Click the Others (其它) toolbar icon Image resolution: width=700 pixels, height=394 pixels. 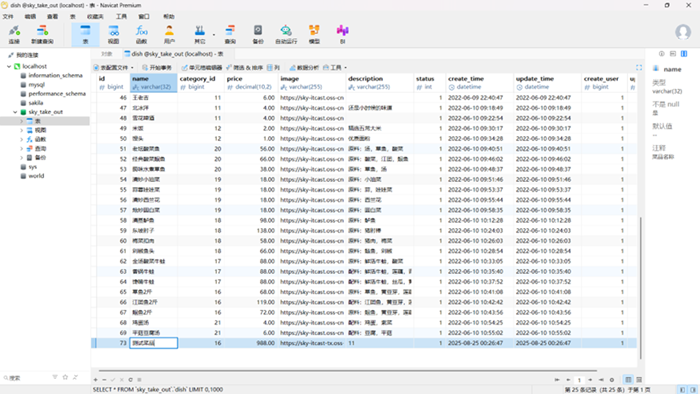click(x=200, y=34)
